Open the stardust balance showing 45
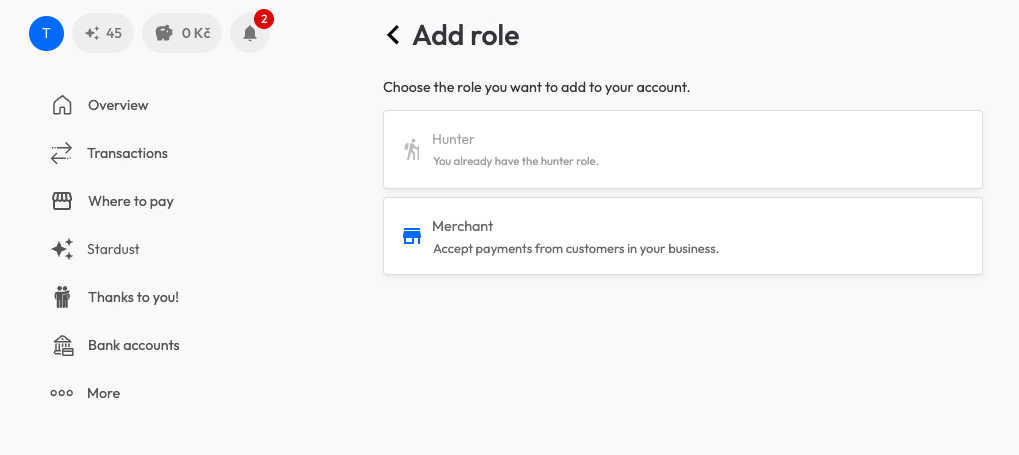1019x455 pixels. [x=103, y=33]
